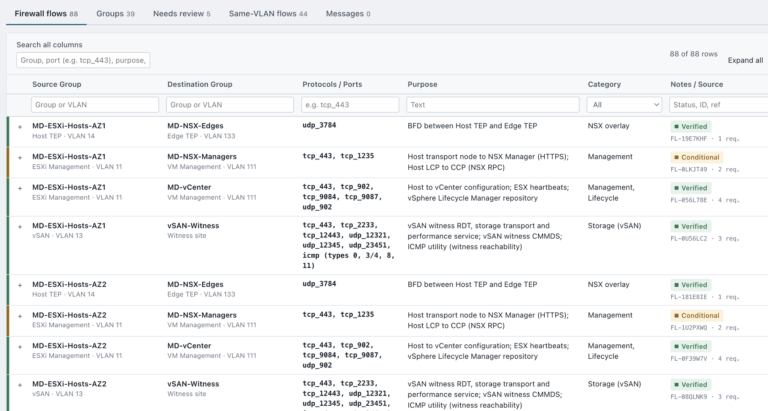The image size is (768, 411).
Task: Expand the AZ1 to MD-NSX-Managers row
Action: [20, 158]
